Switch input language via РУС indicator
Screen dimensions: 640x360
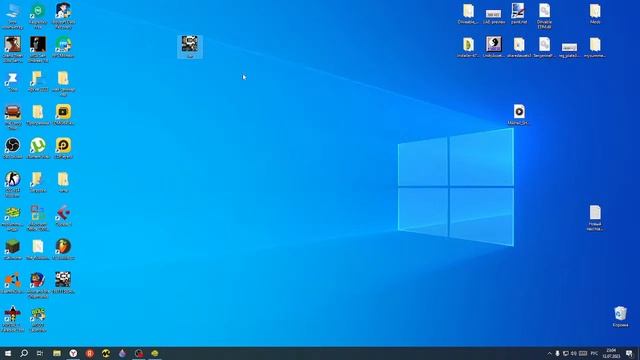[x=594, y=353]
